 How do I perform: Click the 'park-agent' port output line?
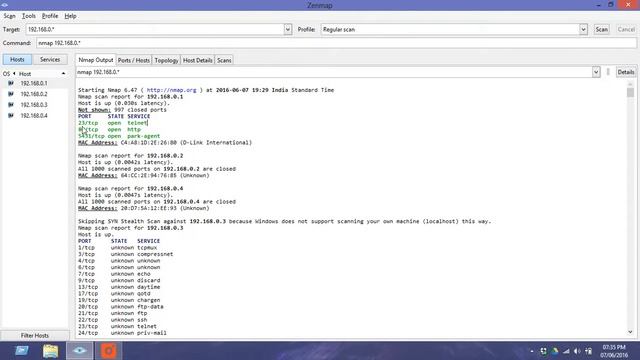119,136
